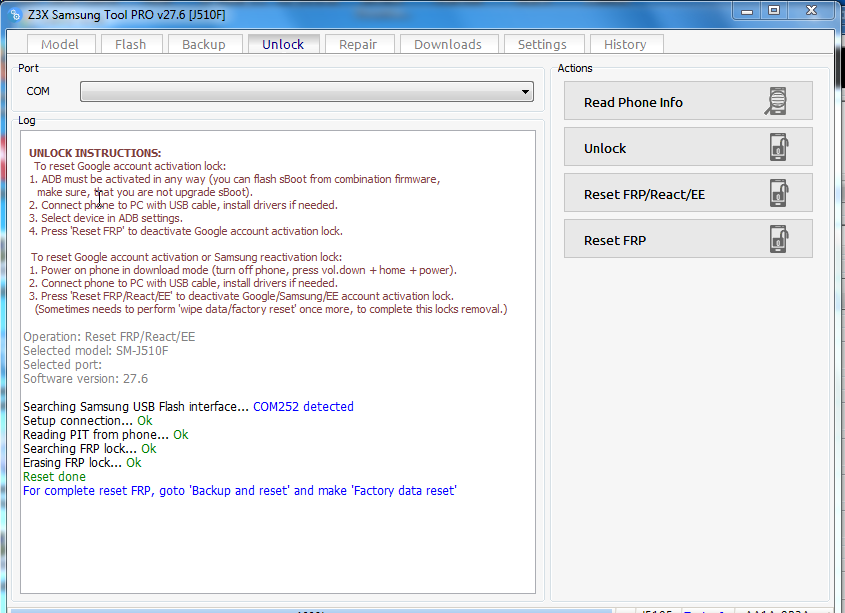The height and width of the screenshot is (613, 845).
Task: Open the Flash tab
Action: [131, 44]
